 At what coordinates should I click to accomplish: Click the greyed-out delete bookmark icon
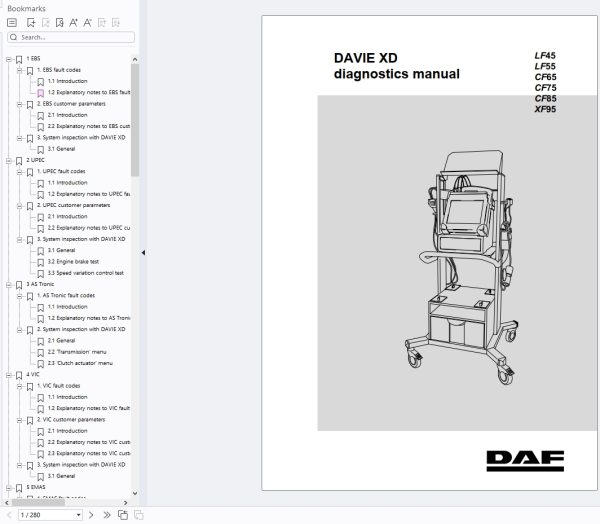tap(46, 23)
